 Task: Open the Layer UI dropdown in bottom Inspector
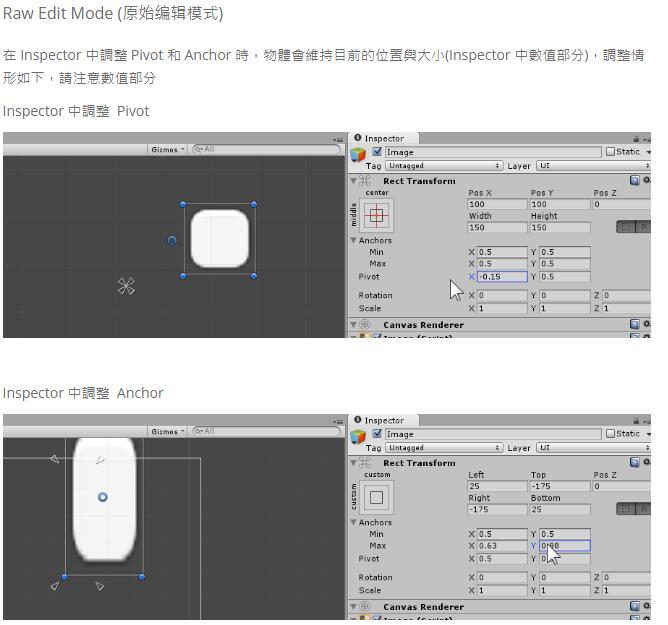[593, 448]
